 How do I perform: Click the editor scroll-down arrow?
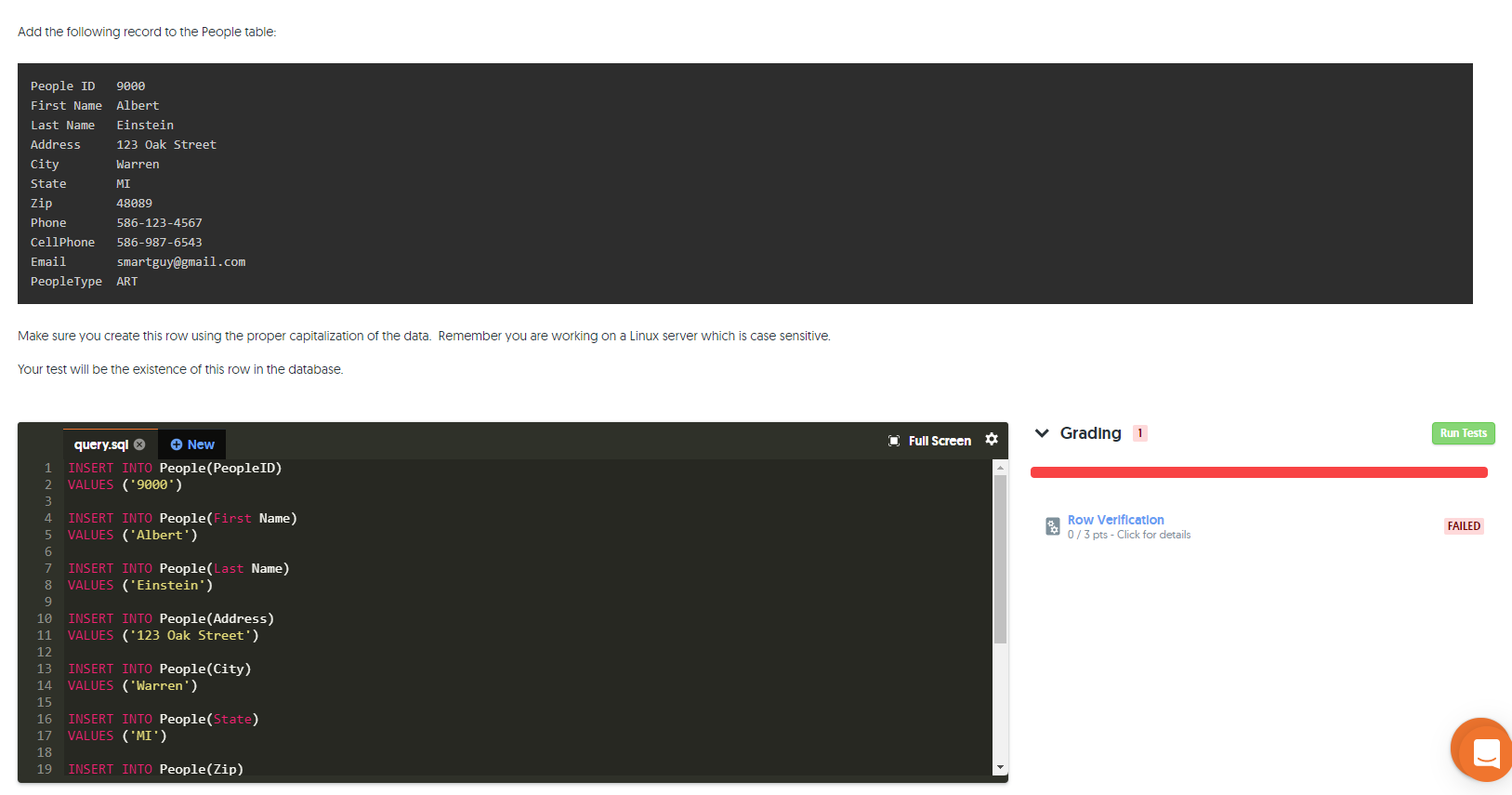point(1000,767)
